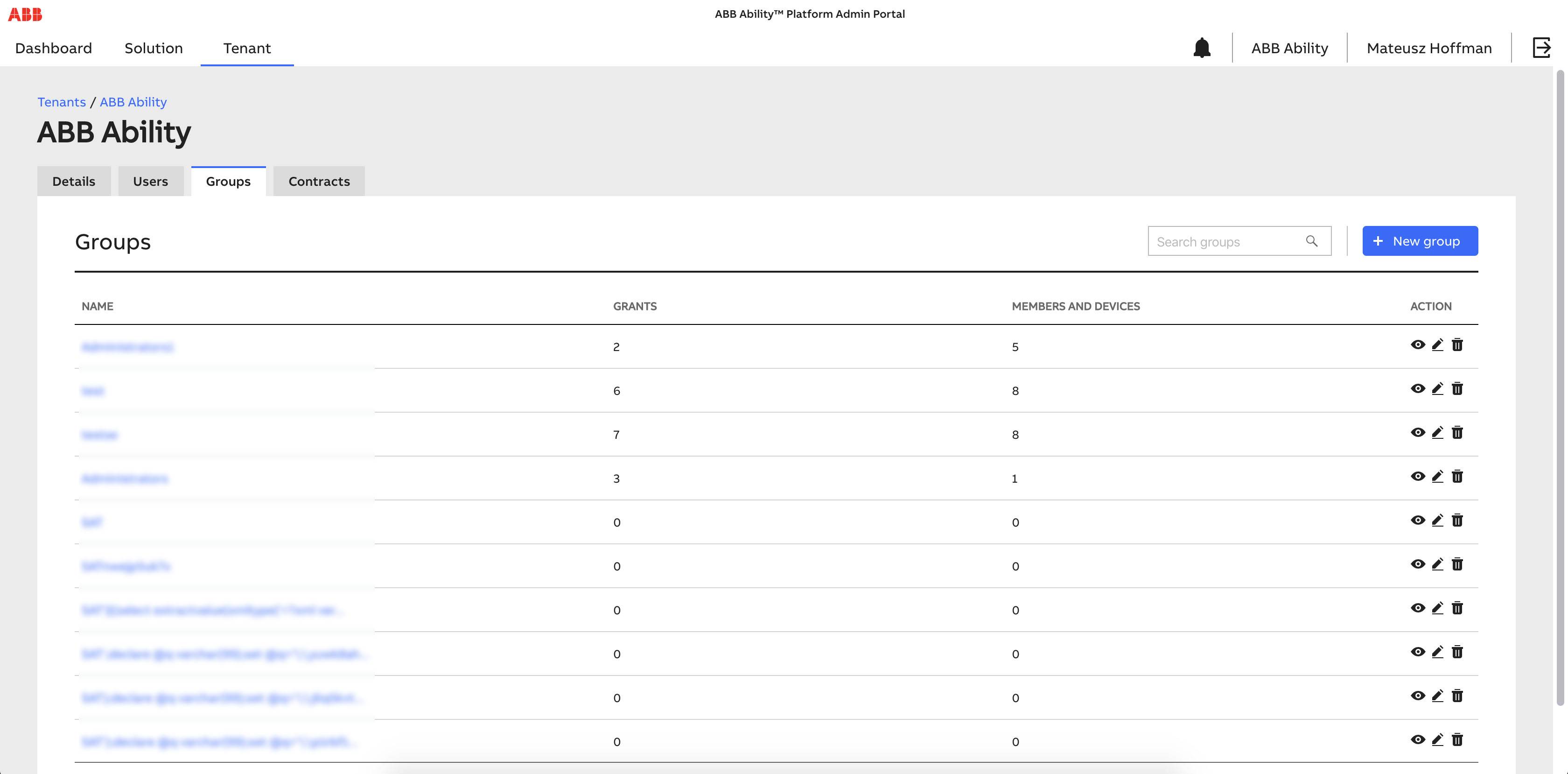Screen dimensions: 1568x774
Task: Click grants value 3 cell
Action: (616, 478)
